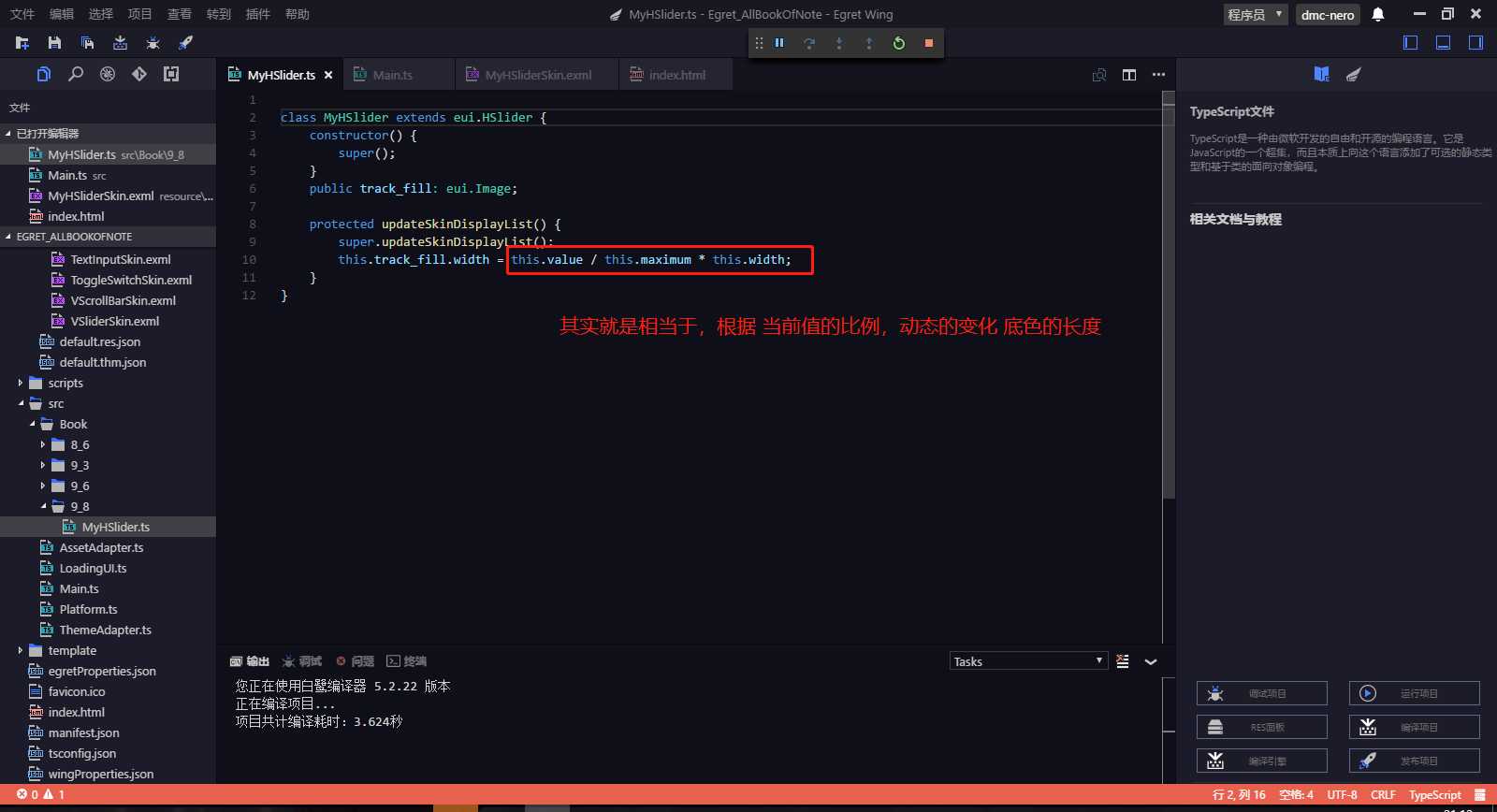Switch to the Main.ts editor tab
Viewport: 1497px width, 812px height.
pyautogui.click(x=399, y=75)
